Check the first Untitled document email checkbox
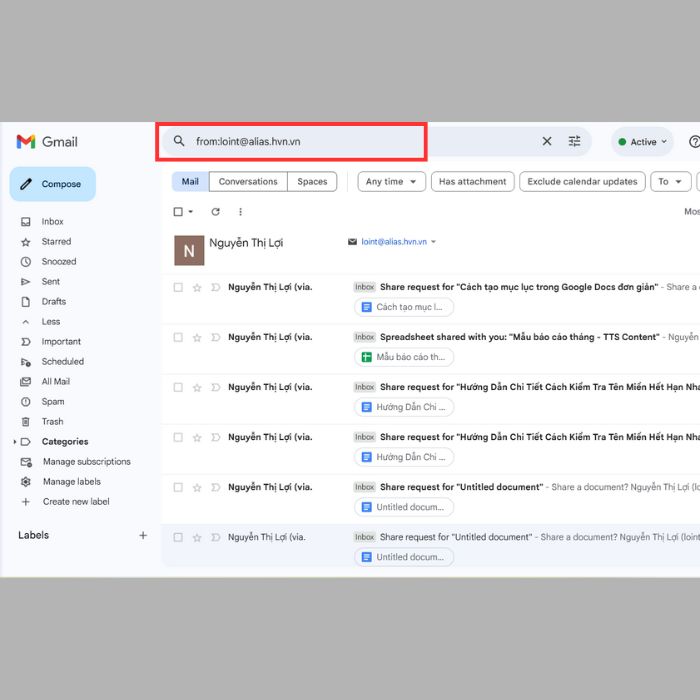 click(x=178, y=487)
